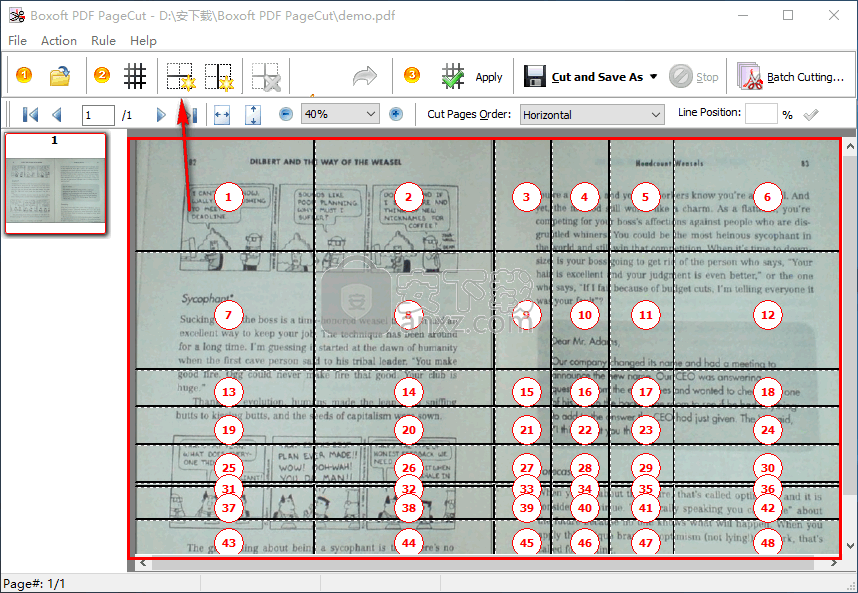Add a horizontal cut line

[181, 76]
